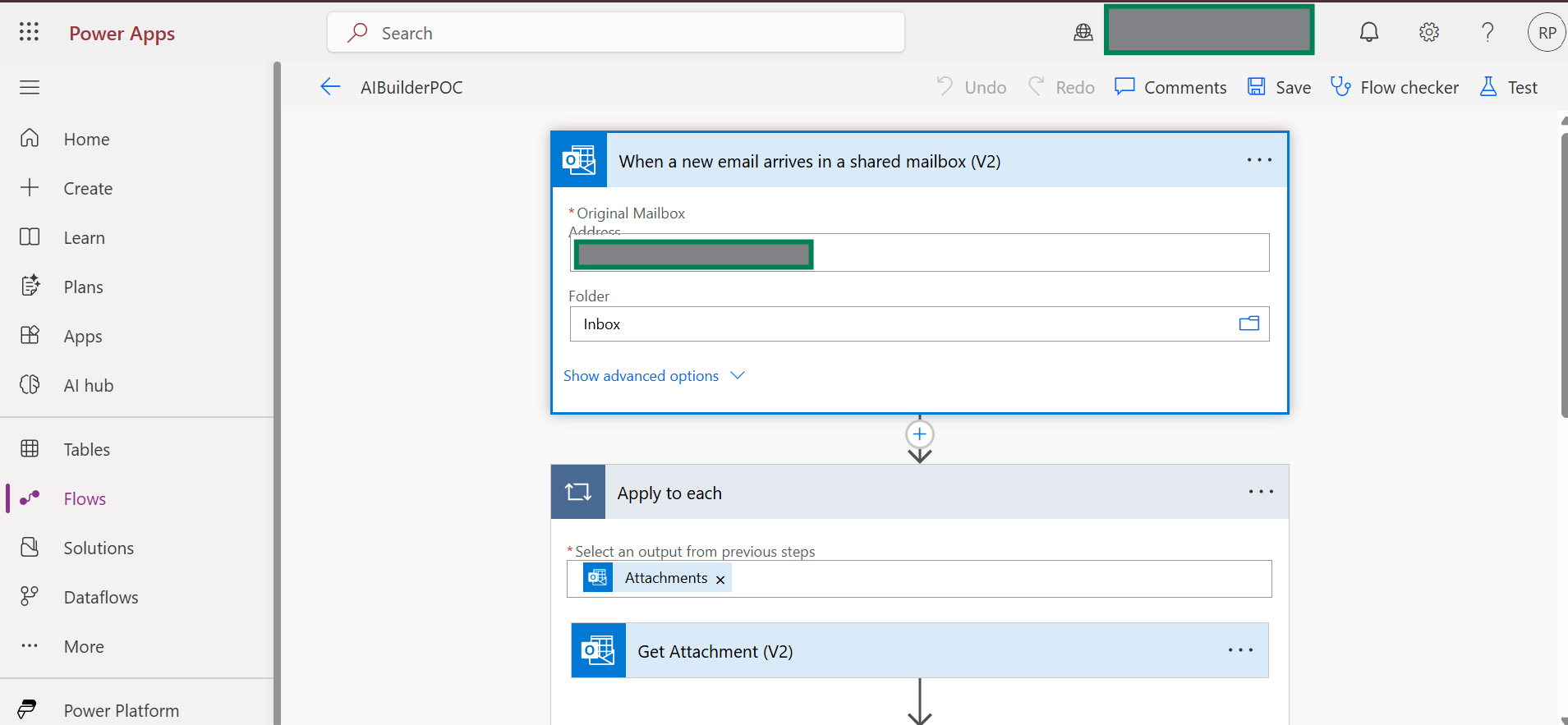Click the environment globe icon

pos(1083,32)
